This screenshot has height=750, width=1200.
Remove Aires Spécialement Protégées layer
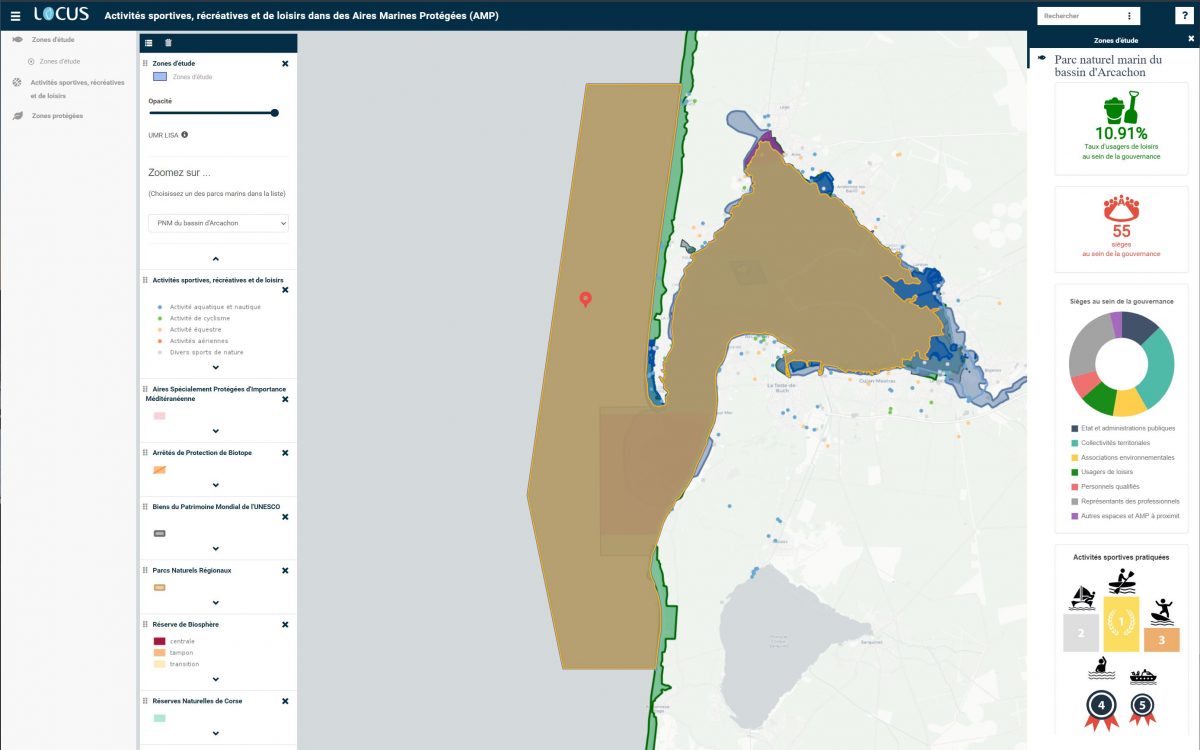[285, 399]
